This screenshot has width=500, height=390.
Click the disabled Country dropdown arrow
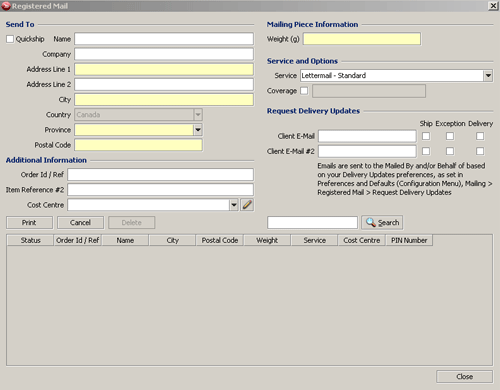pos(198,115)
